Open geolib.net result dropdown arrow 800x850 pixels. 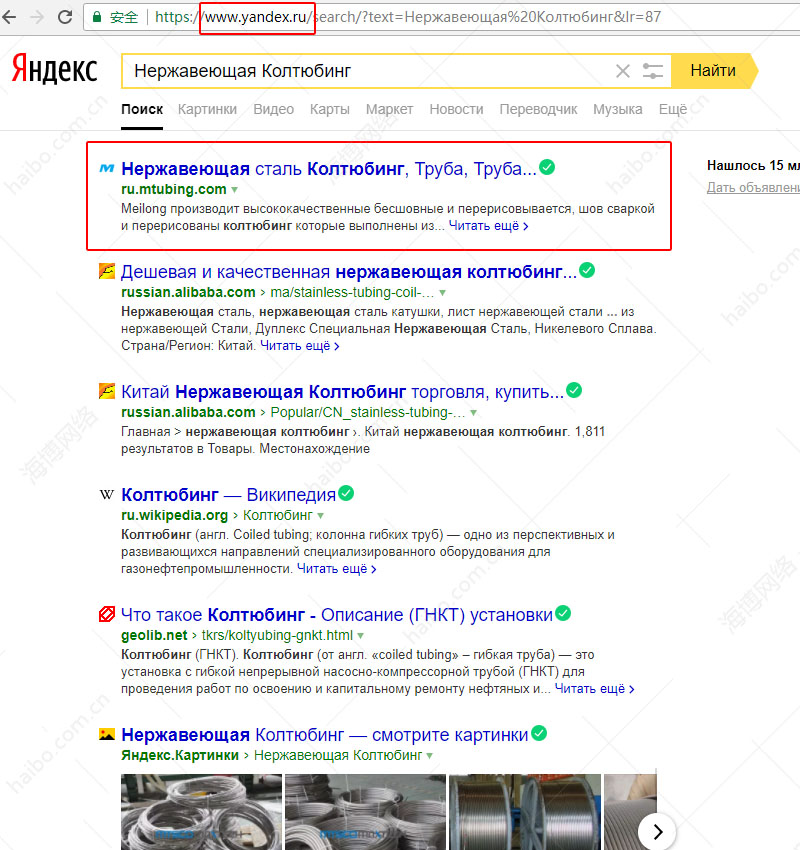tap(361, 636)
